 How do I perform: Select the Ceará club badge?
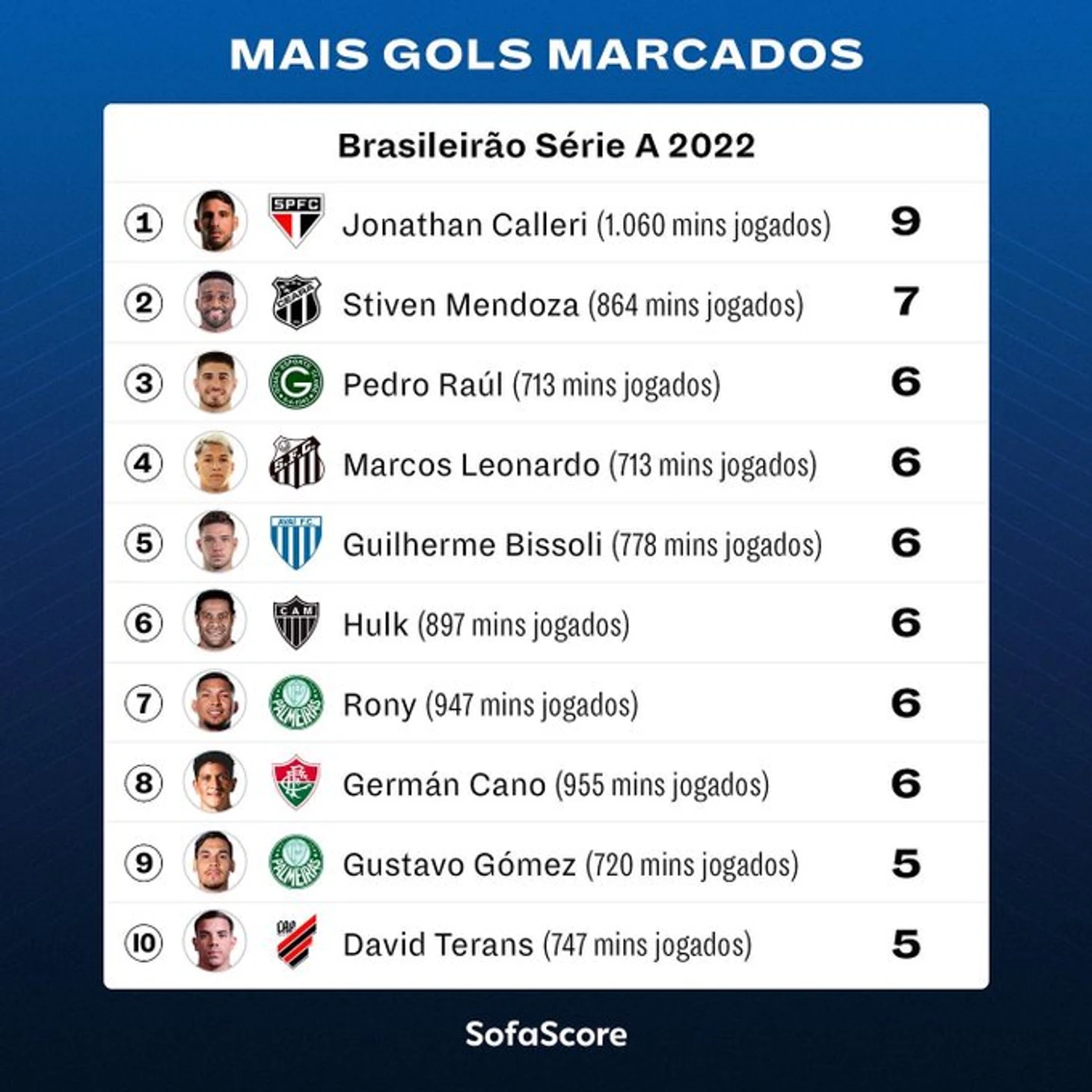296,302
